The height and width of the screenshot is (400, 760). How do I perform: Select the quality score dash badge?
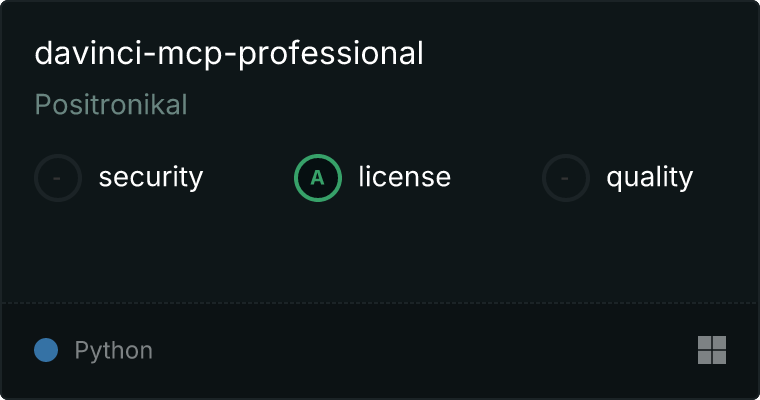pyautogui.click(x=566, y=178)
